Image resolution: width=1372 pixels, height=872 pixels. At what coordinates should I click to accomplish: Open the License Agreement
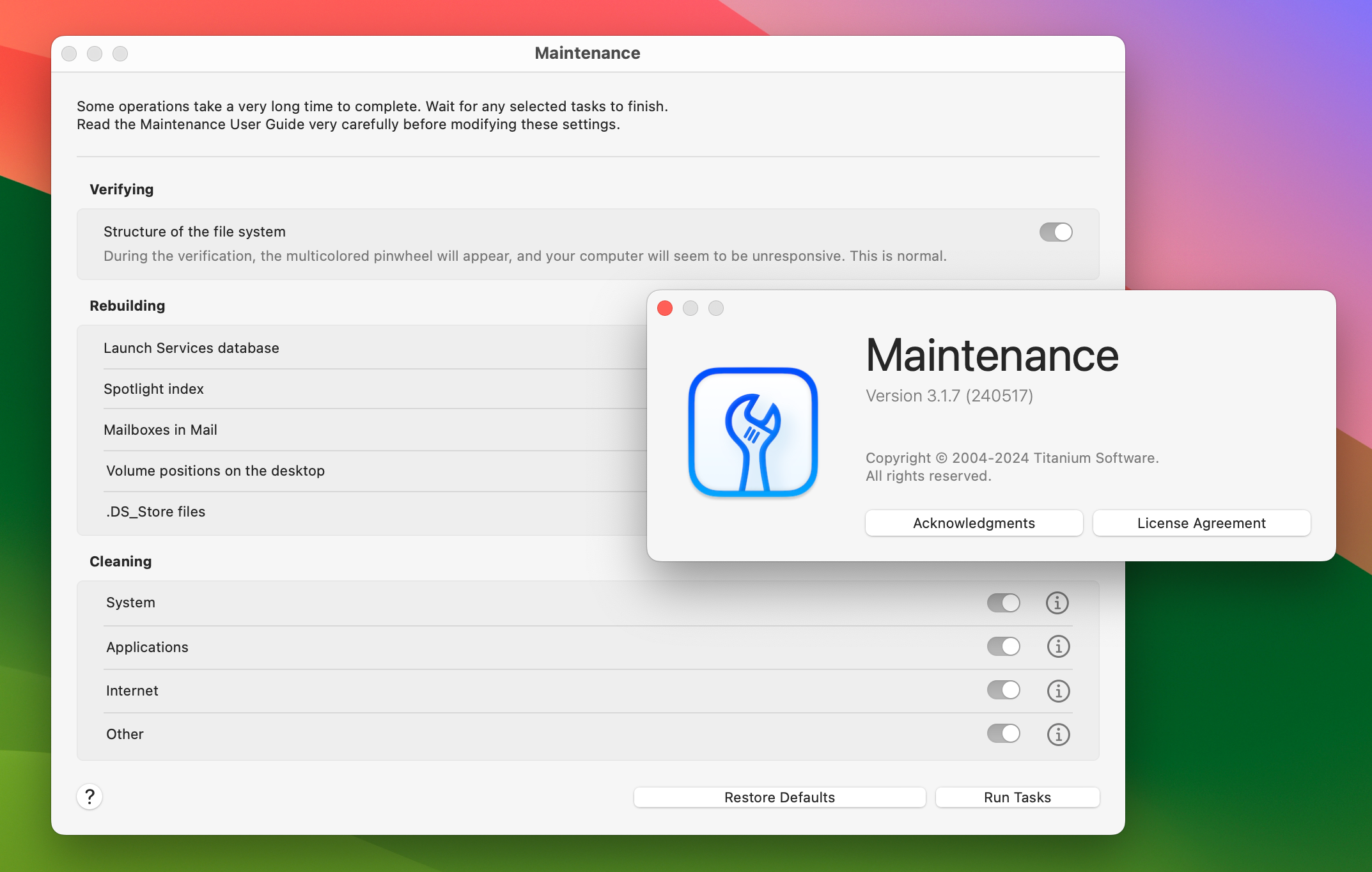pyautogui.click(x=1201, y=523)
